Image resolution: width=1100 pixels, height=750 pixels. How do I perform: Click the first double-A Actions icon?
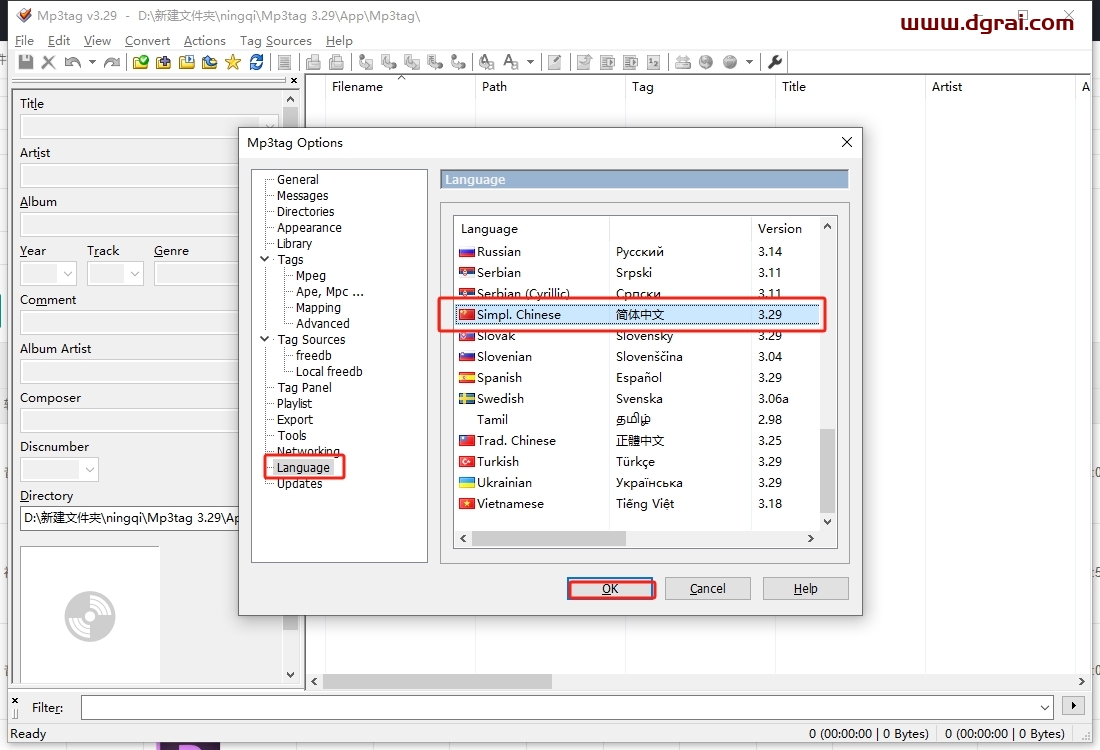[486, 62]
